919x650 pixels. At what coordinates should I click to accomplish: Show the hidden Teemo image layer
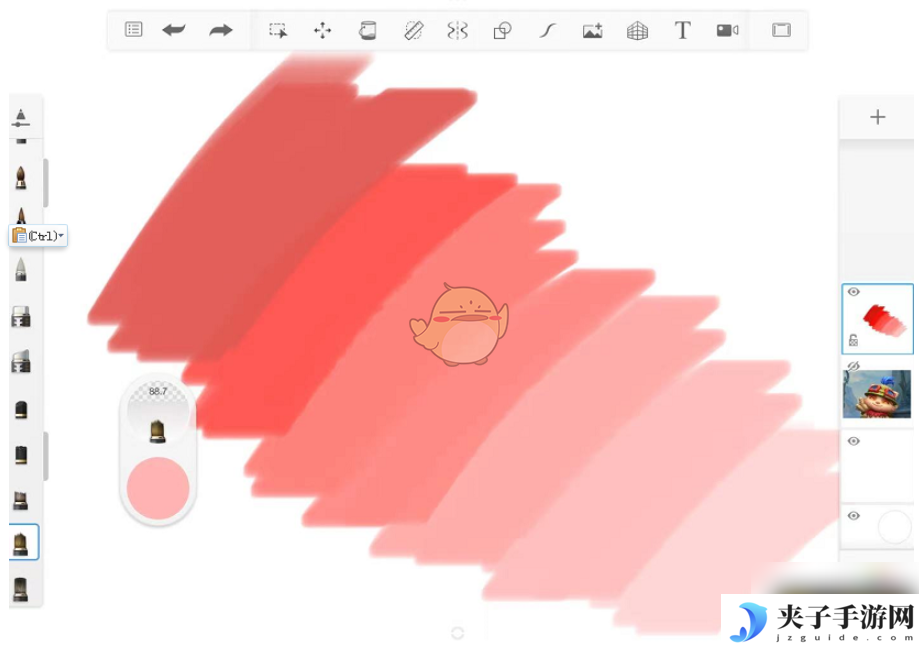pyautogui.click(x=853, y=366)
